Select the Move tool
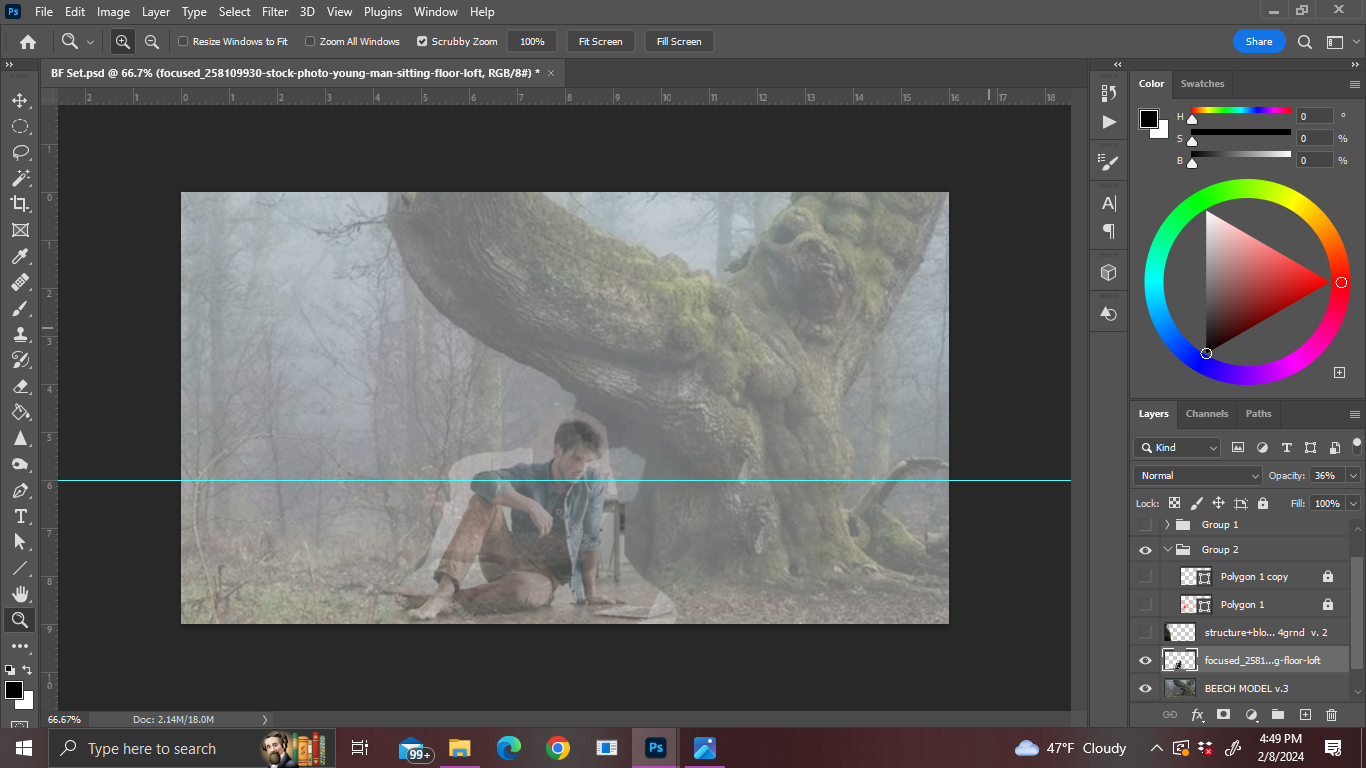The image size is (1366, 768). (20, 100)
